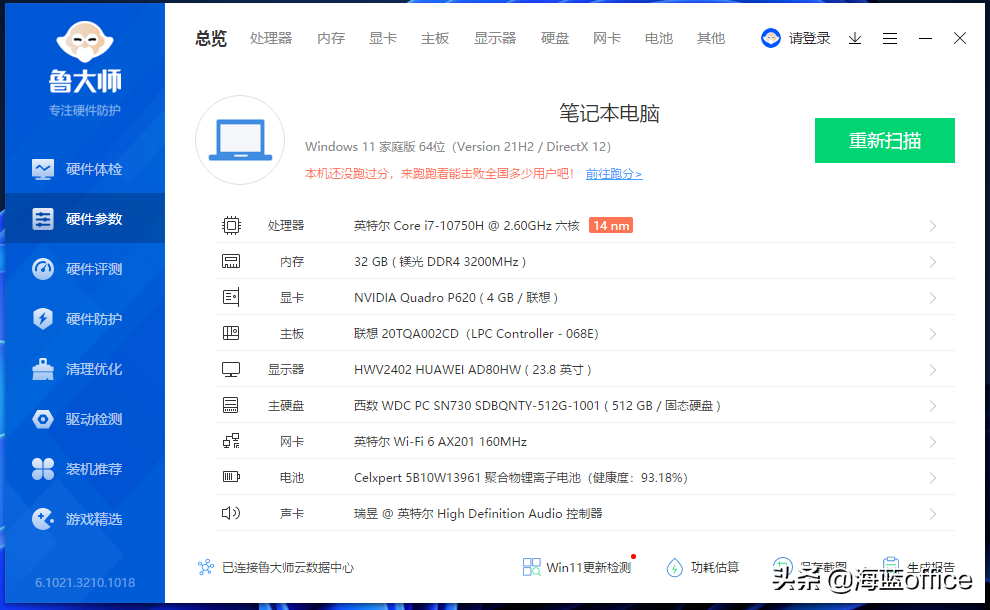Click the laptop computer icon
This screenshot has height=610, width=990.
tap(240, 140)
